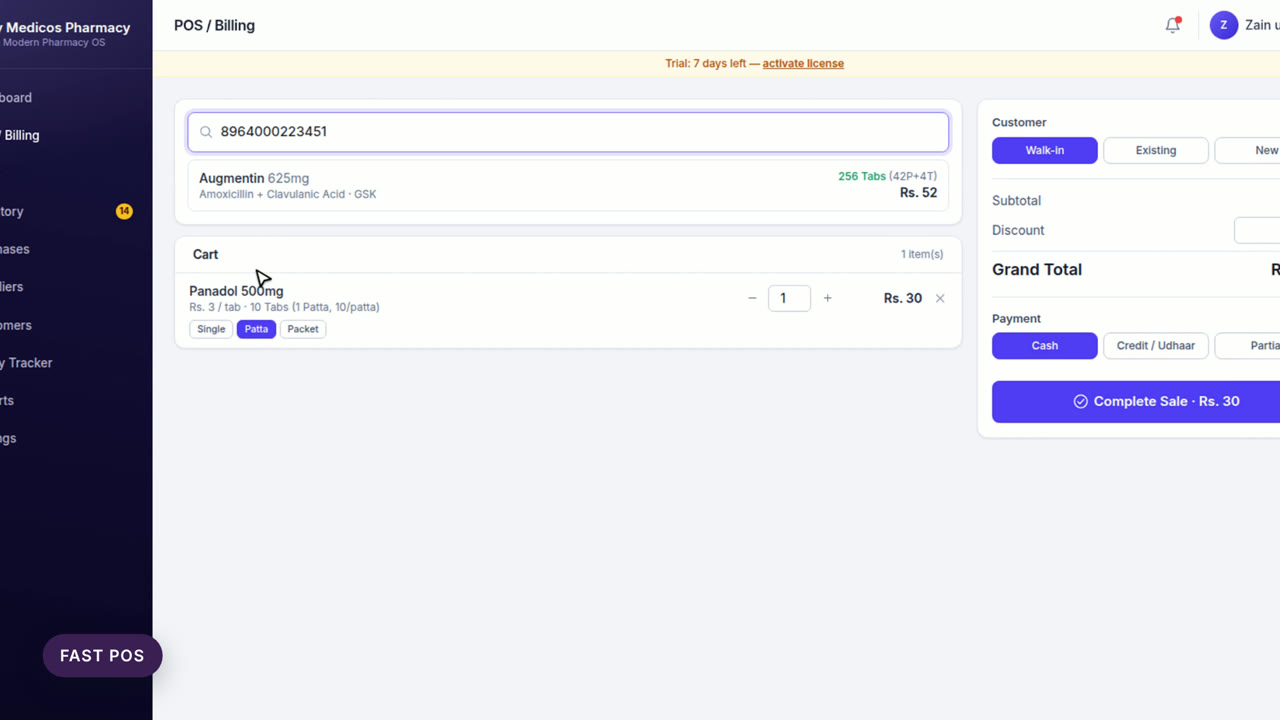Click the Panadol quantity input field
The width and height of the screenshot is (1280, 720).
789,298
